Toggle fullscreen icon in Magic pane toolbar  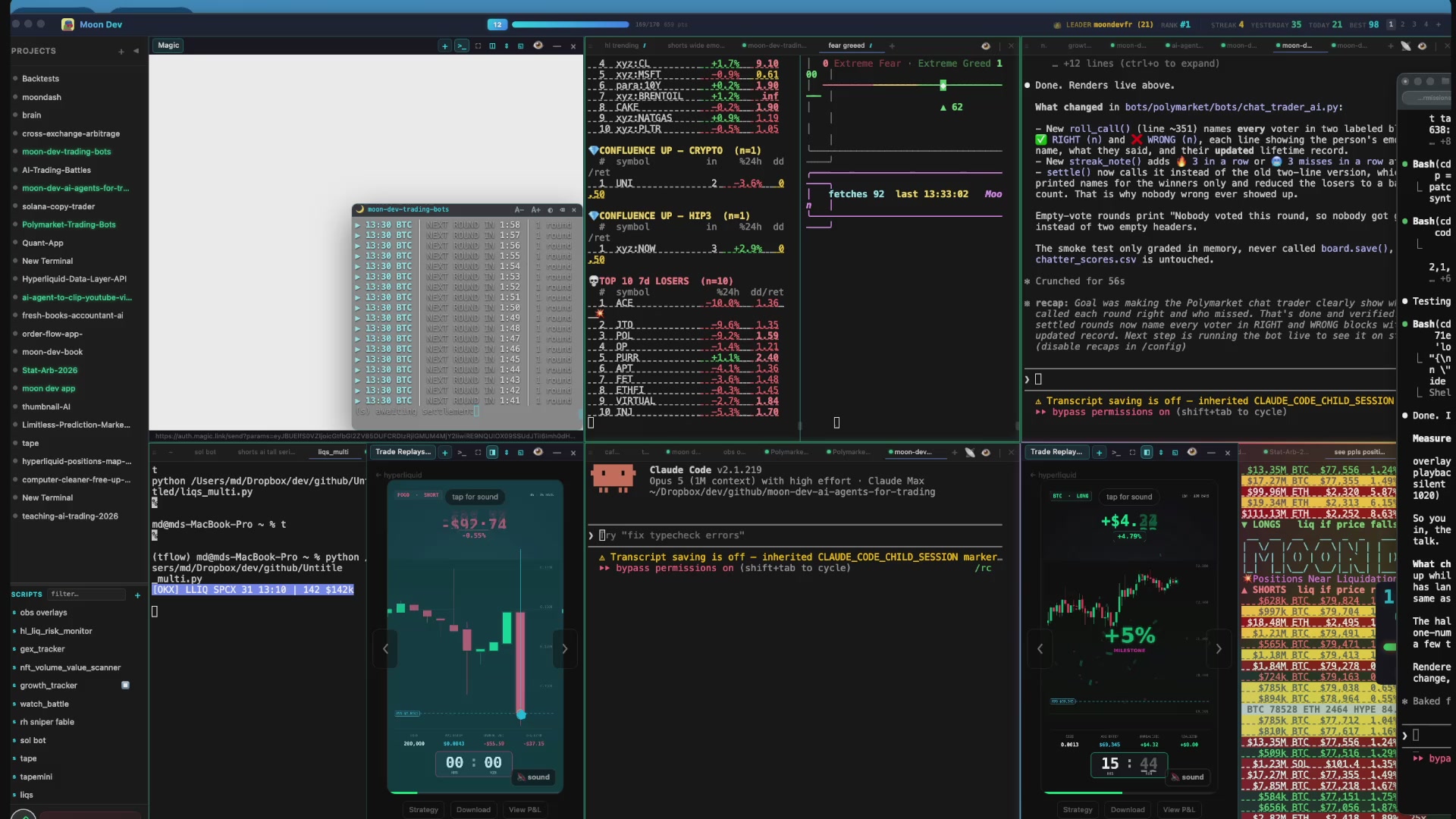[478, 46]
